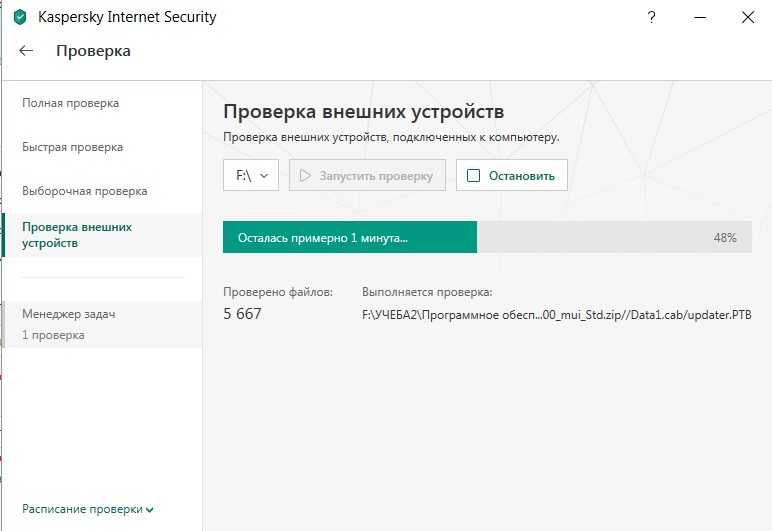
Task: Open the F:\ drive dropdown
Action: (251, 175)
